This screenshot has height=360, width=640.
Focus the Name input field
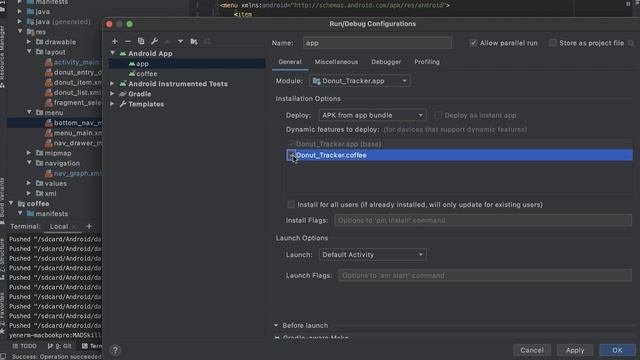click(377, 43)
